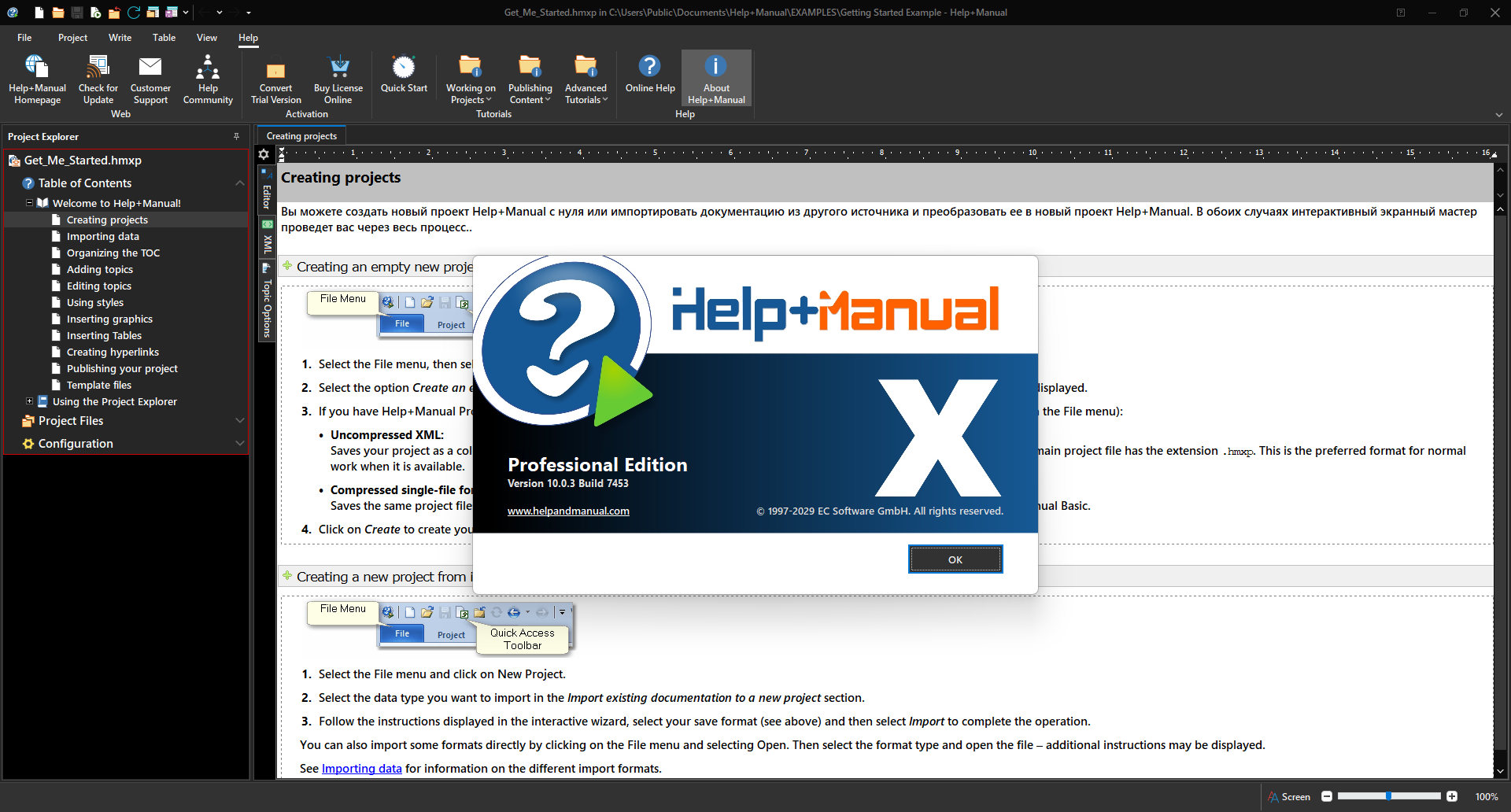The image size is (1511, 812).
Task: Toggle the 'Creating a new project from' section
Action: coord(287,576)
